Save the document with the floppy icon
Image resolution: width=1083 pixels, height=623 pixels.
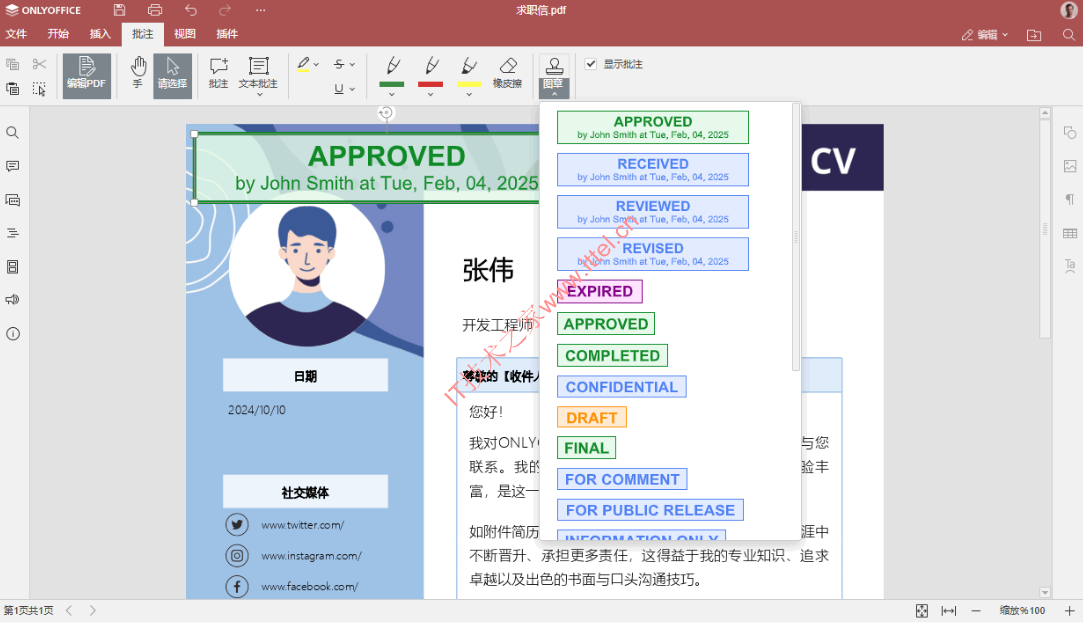tap(119, 10)
